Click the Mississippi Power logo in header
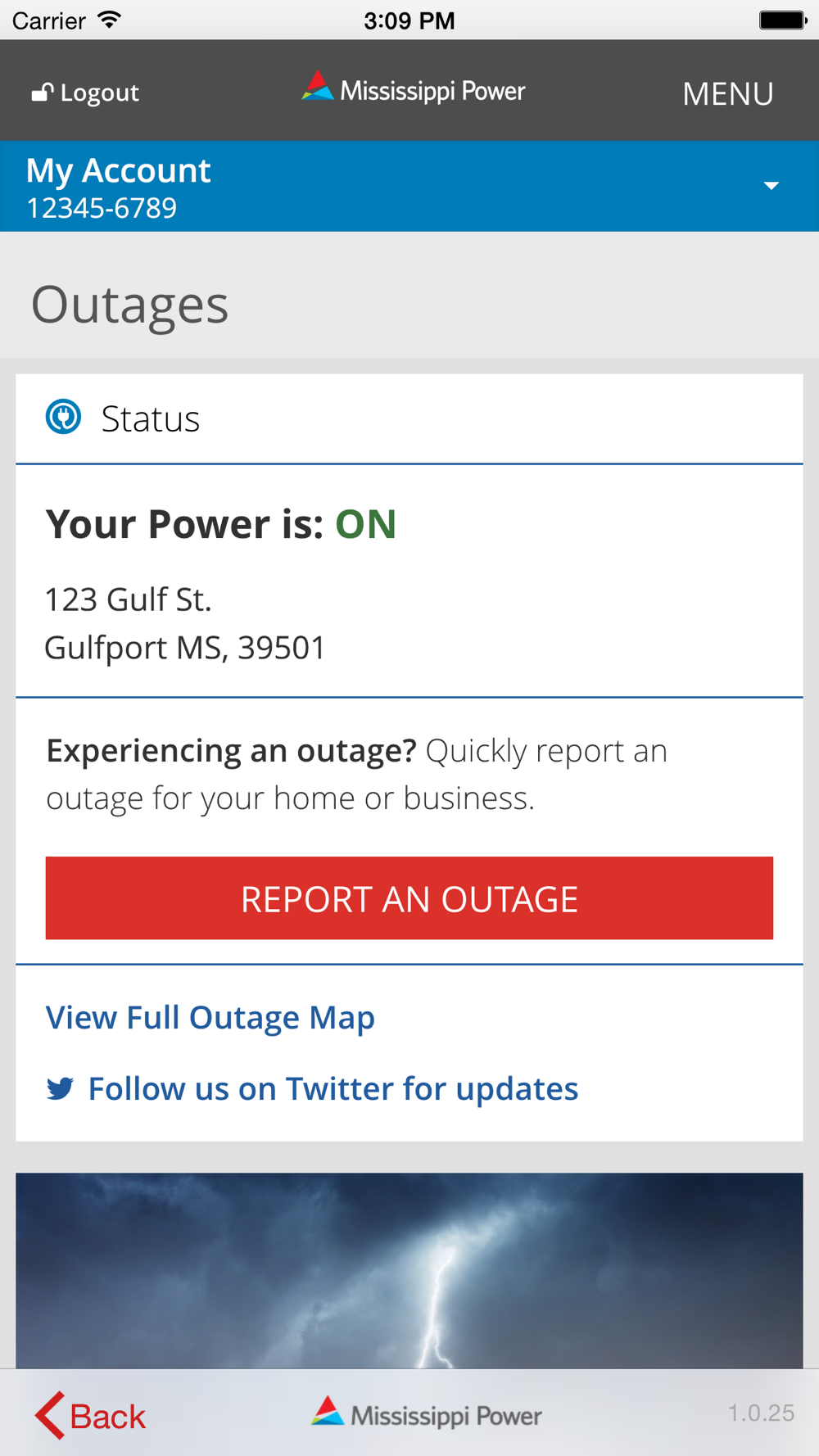 click(x=414, y=88)
